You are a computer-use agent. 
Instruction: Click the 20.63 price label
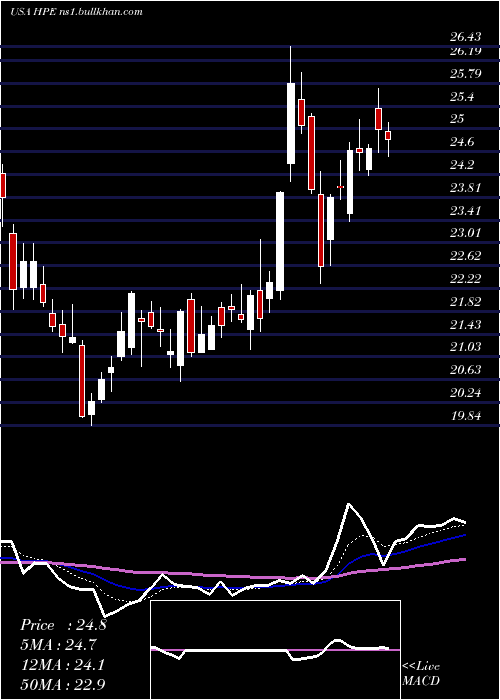tap(466, 370)
